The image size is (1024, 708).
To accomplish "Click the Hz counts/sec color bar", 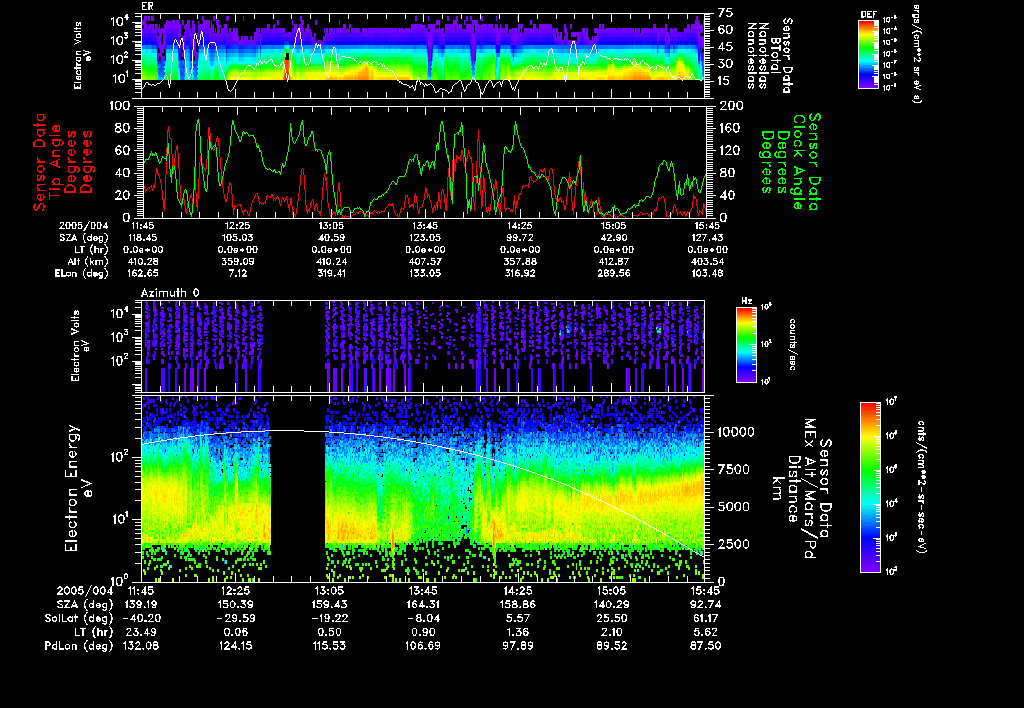I will (746, 344).
